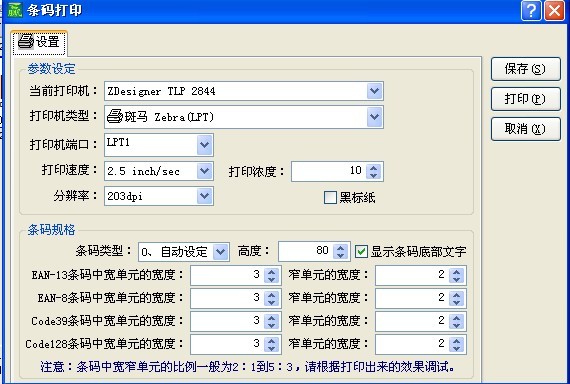Increase Code128 窄单元的宽度 value
Viewport: 570px width, 384px height.
pos(457,340)
